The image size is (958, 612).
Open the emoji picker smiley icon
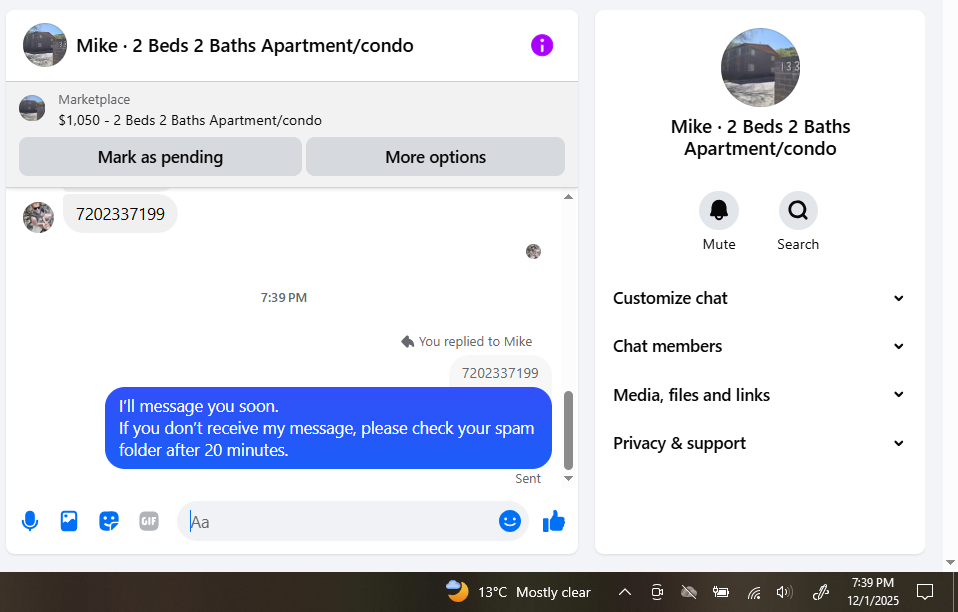[510, 521]
